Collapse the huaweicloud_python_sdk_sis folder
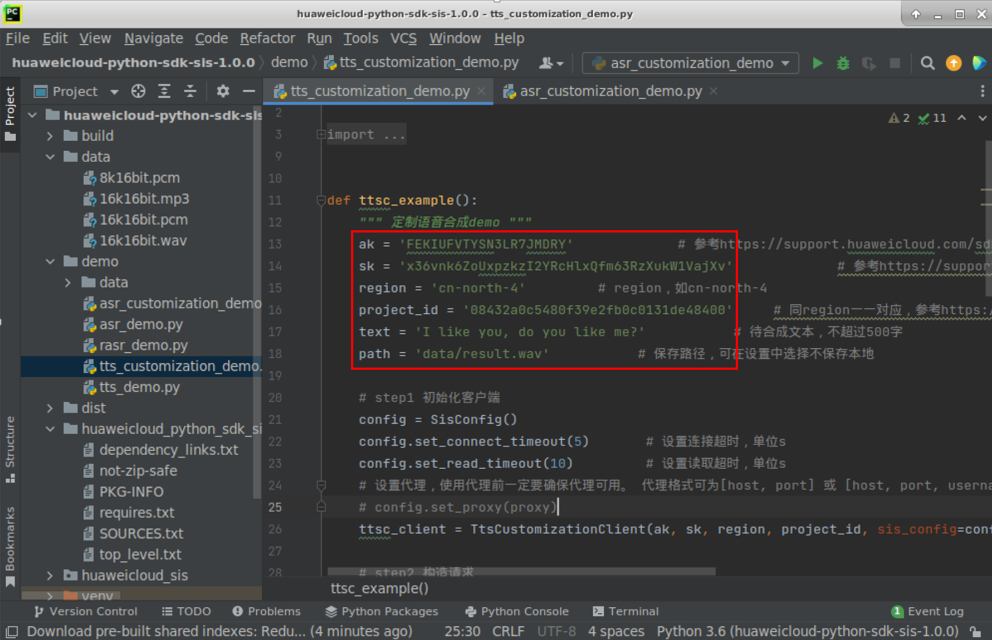This screenshot has width=992, height=640. click(x=50, y=429)
